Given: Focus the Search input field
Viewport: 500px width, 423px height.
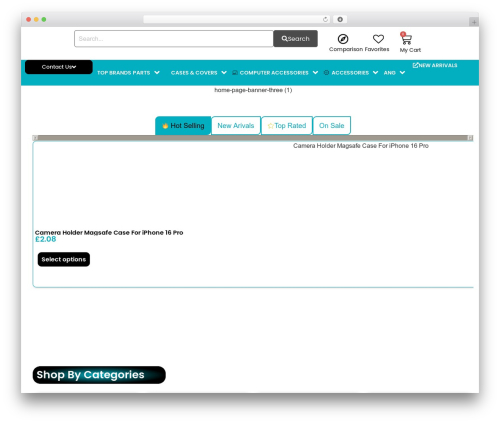Looking at the screenshot, I should 174,39.
